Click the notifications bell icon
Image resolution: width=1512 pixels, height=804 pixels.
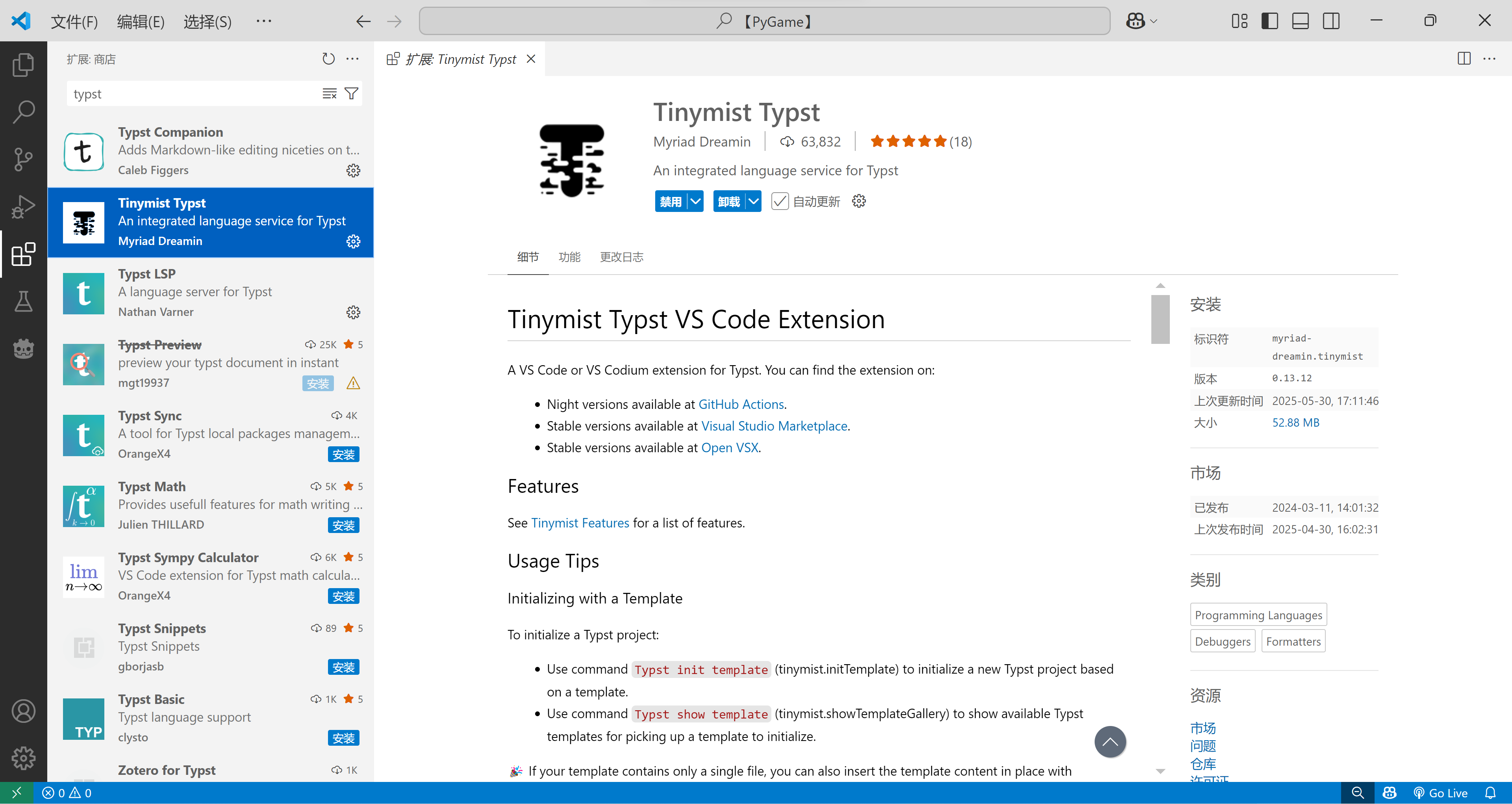(1490, 793)
